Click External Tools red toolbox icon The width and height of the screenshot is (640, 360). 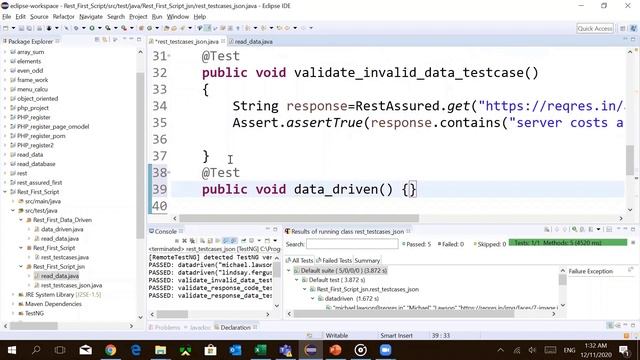pyautogui.click(x=124, y=28)
